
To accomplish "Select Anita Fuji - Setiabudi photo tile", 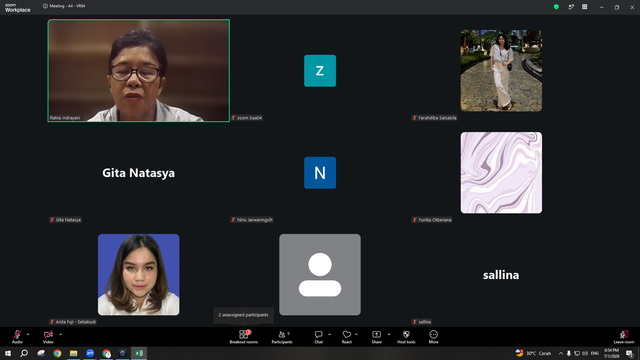I will [x=139, y=275].
